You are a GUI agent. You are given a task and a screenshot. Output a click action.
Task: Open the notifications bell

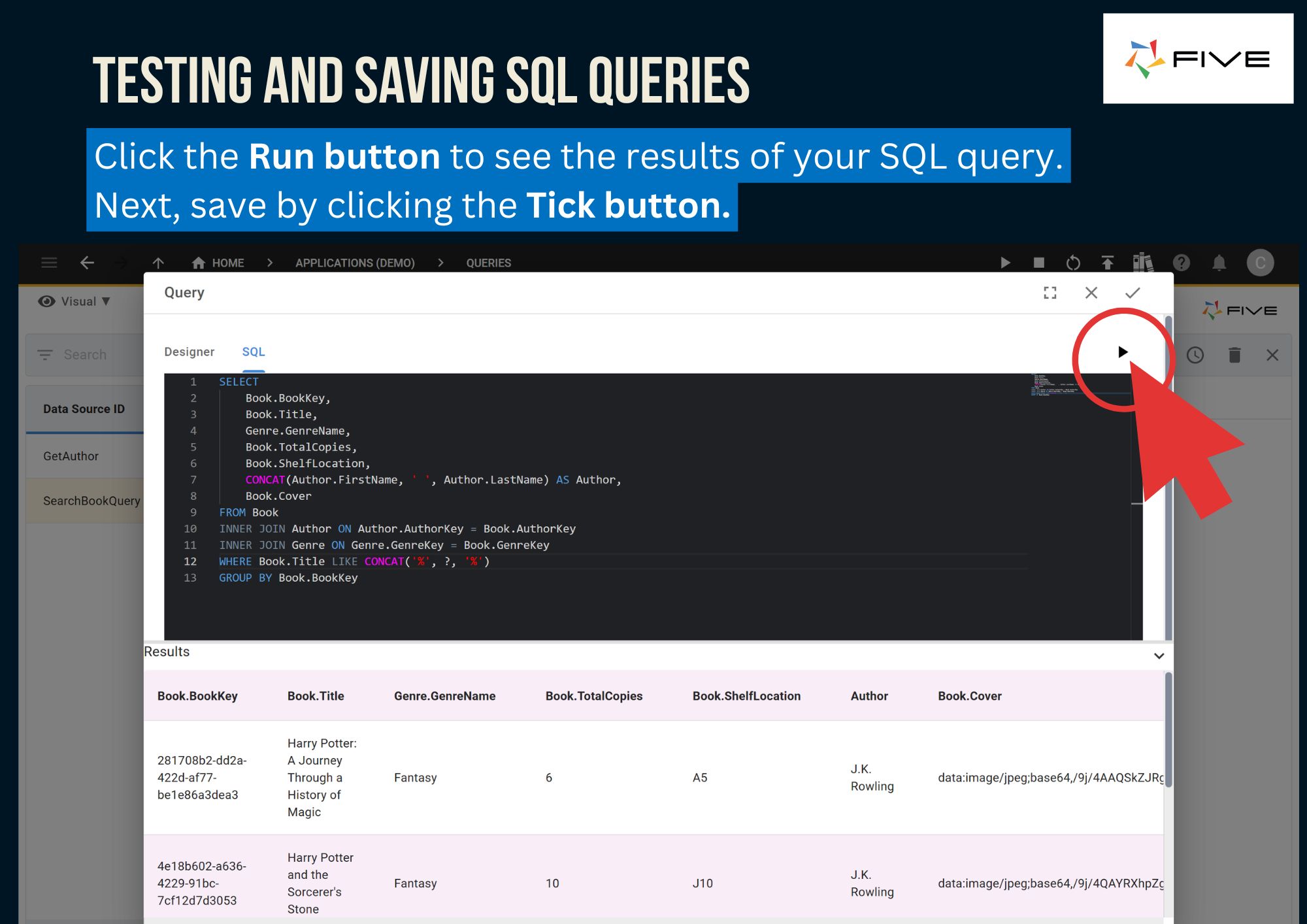point(1219,263)
